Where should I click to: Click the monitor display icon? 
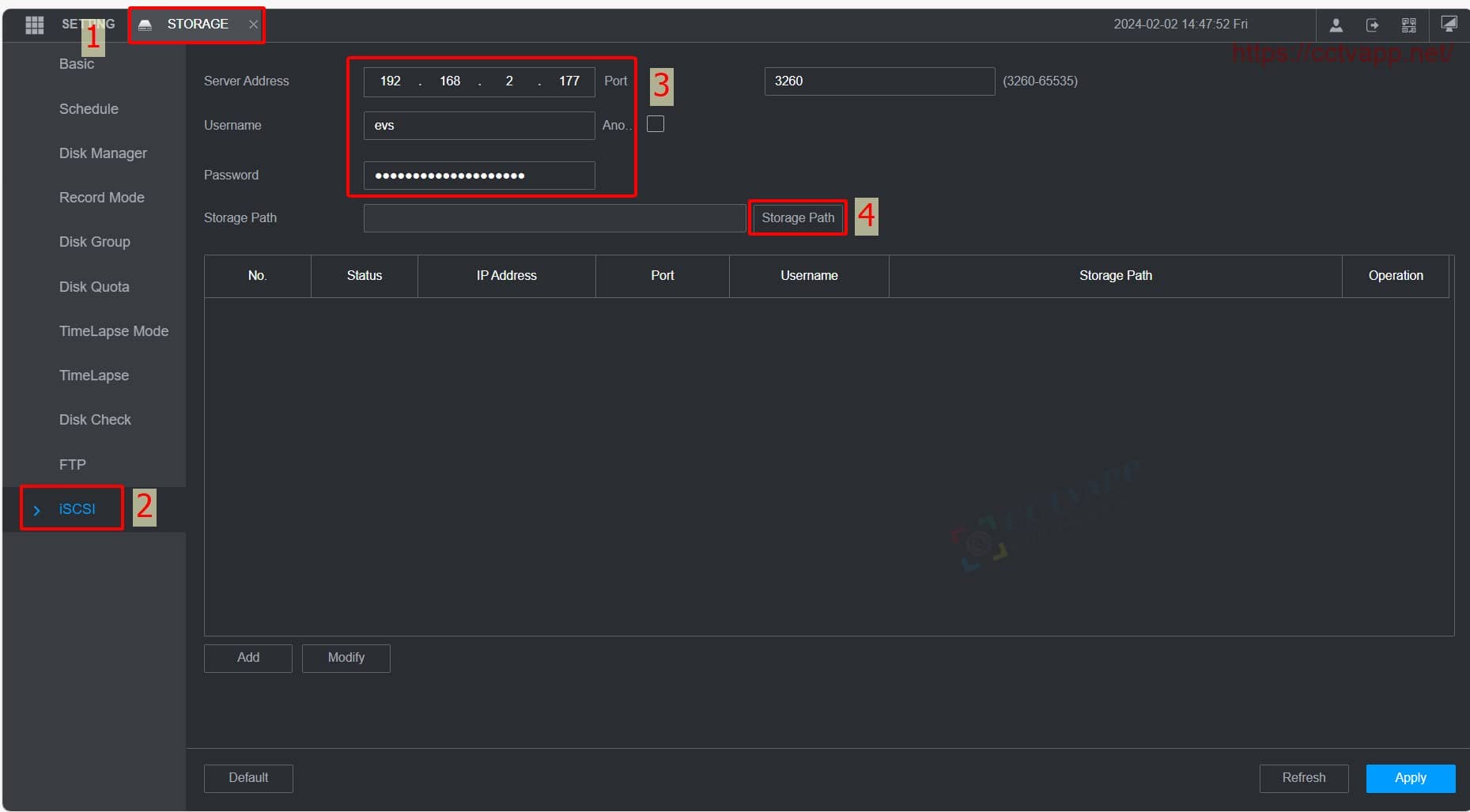(1448, 25)
